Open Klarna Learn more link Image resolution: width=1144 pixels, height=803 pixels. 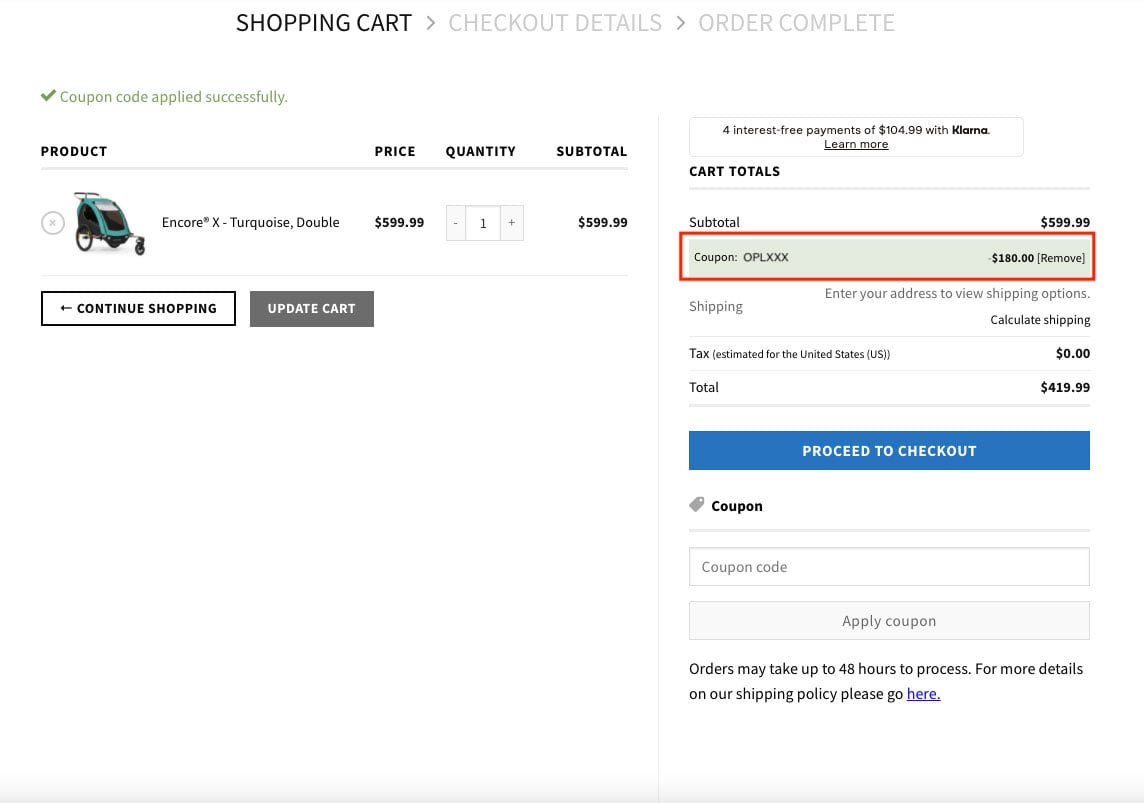point(856,144)
